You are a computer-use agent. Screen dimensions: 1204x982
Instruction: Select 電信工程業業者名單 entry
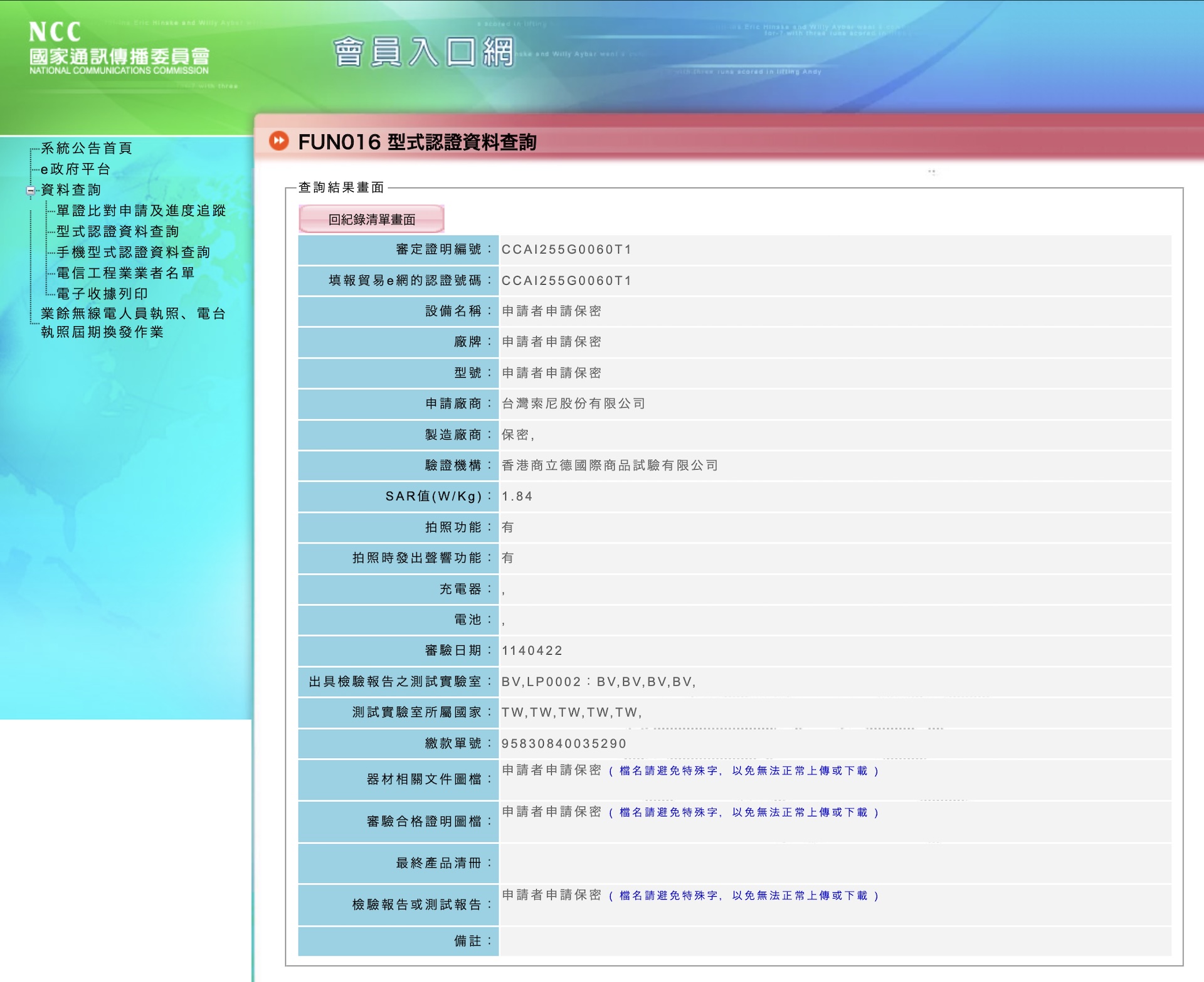coord(125,273)
